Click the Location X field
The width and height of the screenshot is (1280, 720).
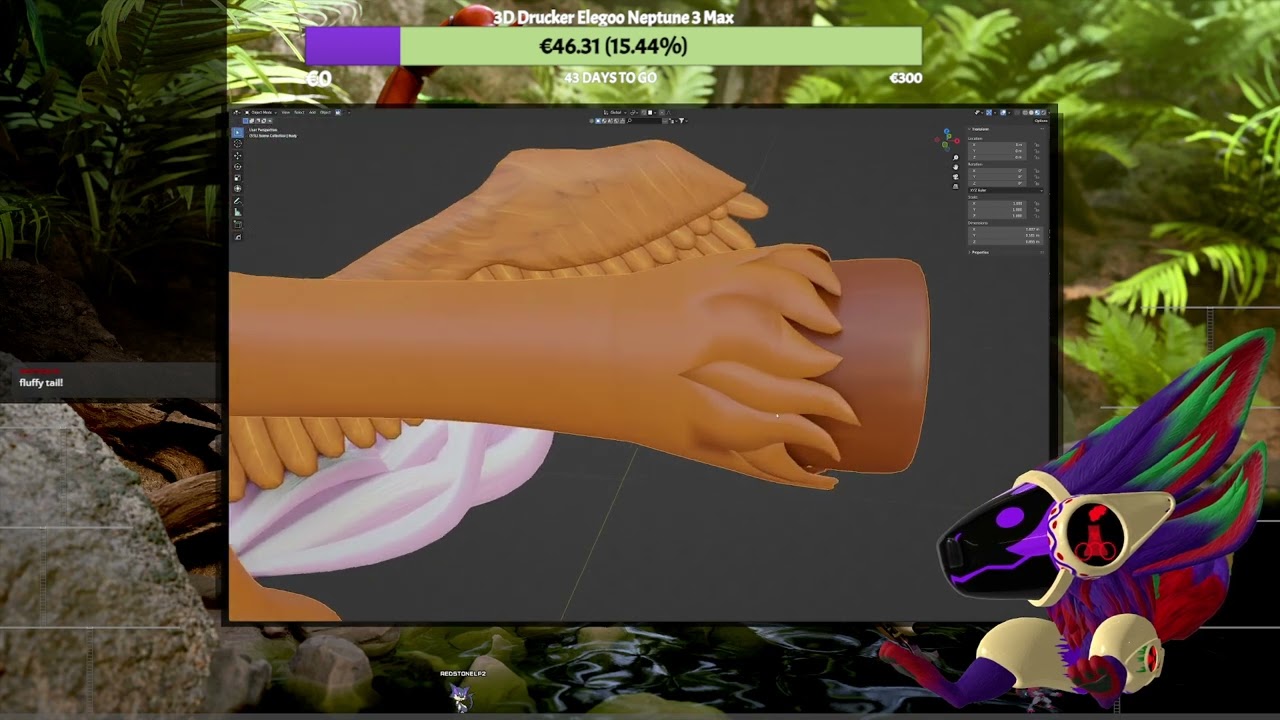tap(997, 145)
